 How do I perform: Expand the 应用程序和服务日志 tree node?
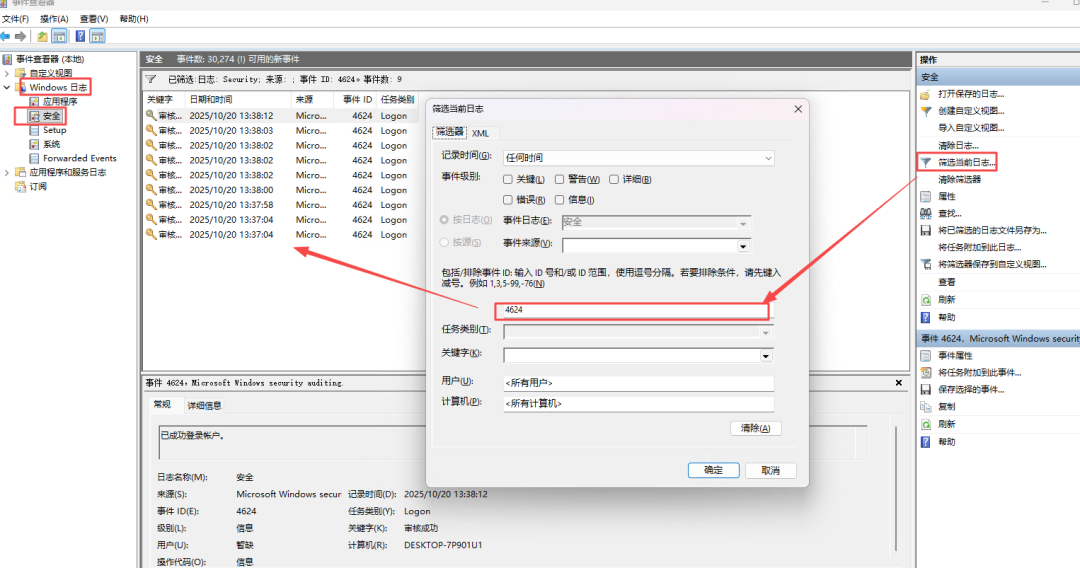point(7,173)
